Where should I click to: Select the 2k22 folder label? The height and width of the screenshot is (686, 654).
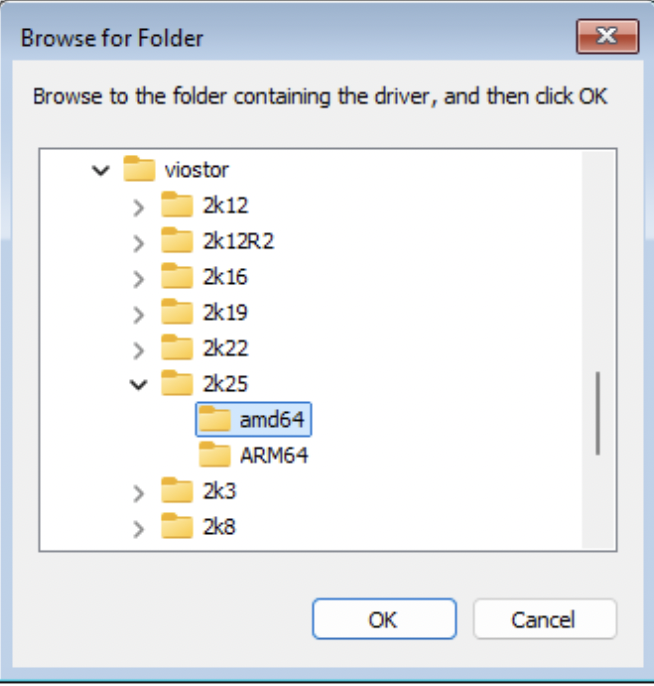pos(224,349)
